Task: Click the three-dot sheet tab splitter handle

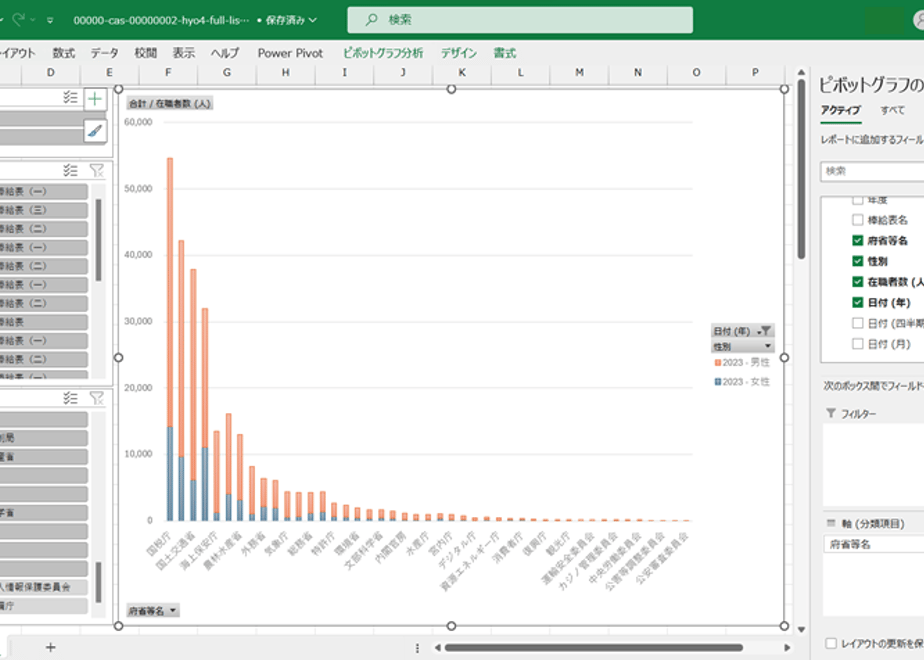Action: click(x=417, y=648)
